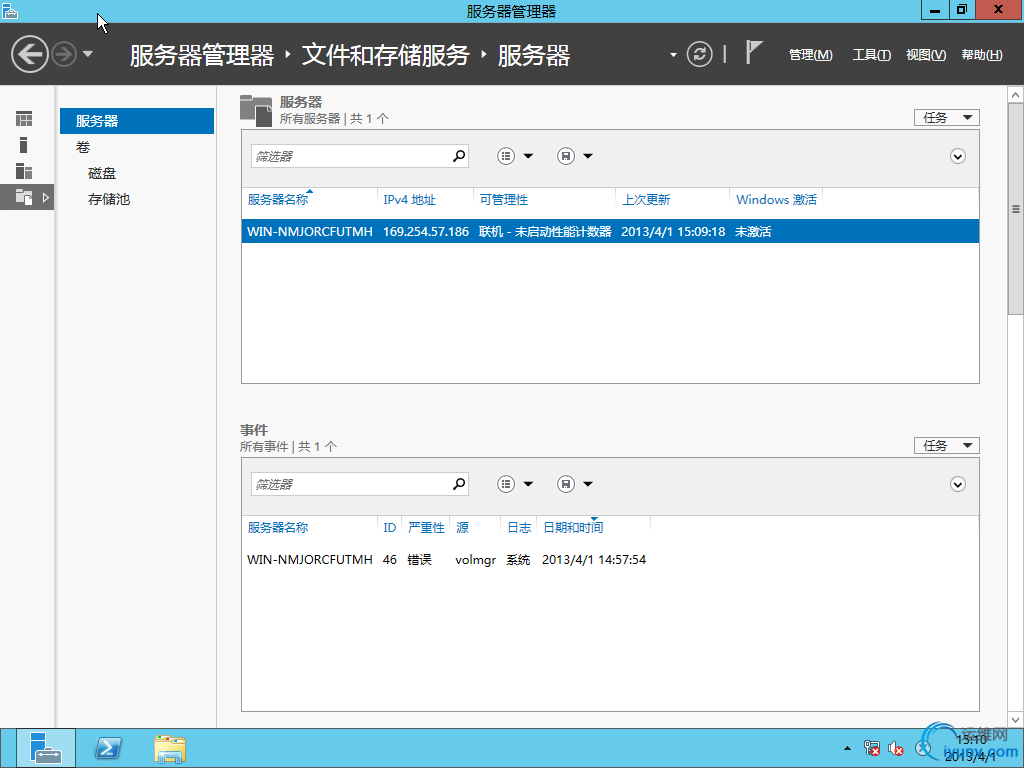
Task: Select the local server icon in sidebar
Action: click(x=24, y=145)
